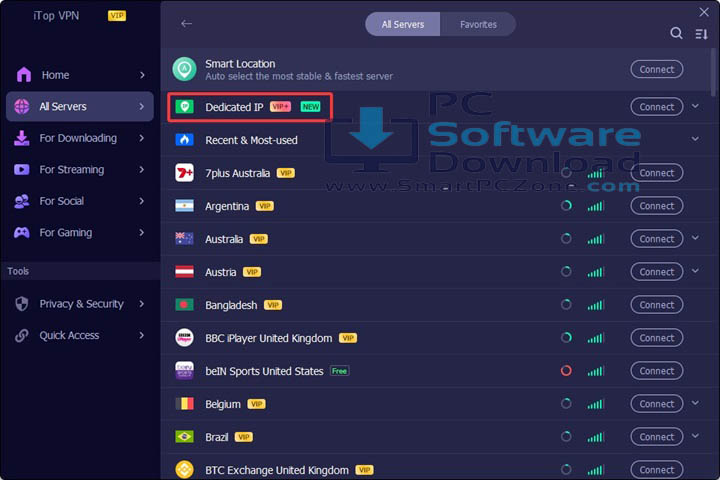Viewport: 720px width, 480px height.
Task: Click the Bangladesh flag icon
Action: pyautogui.click(x=185, y=305)
